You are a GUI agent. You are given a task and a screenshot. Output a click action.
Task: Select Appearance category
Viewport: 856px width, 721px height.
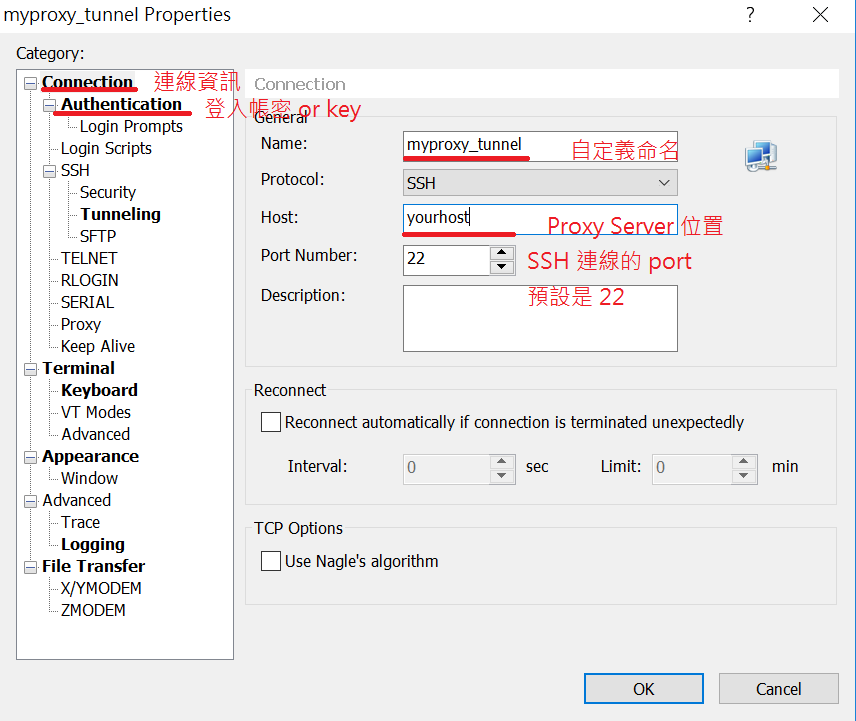click(91, 456)
